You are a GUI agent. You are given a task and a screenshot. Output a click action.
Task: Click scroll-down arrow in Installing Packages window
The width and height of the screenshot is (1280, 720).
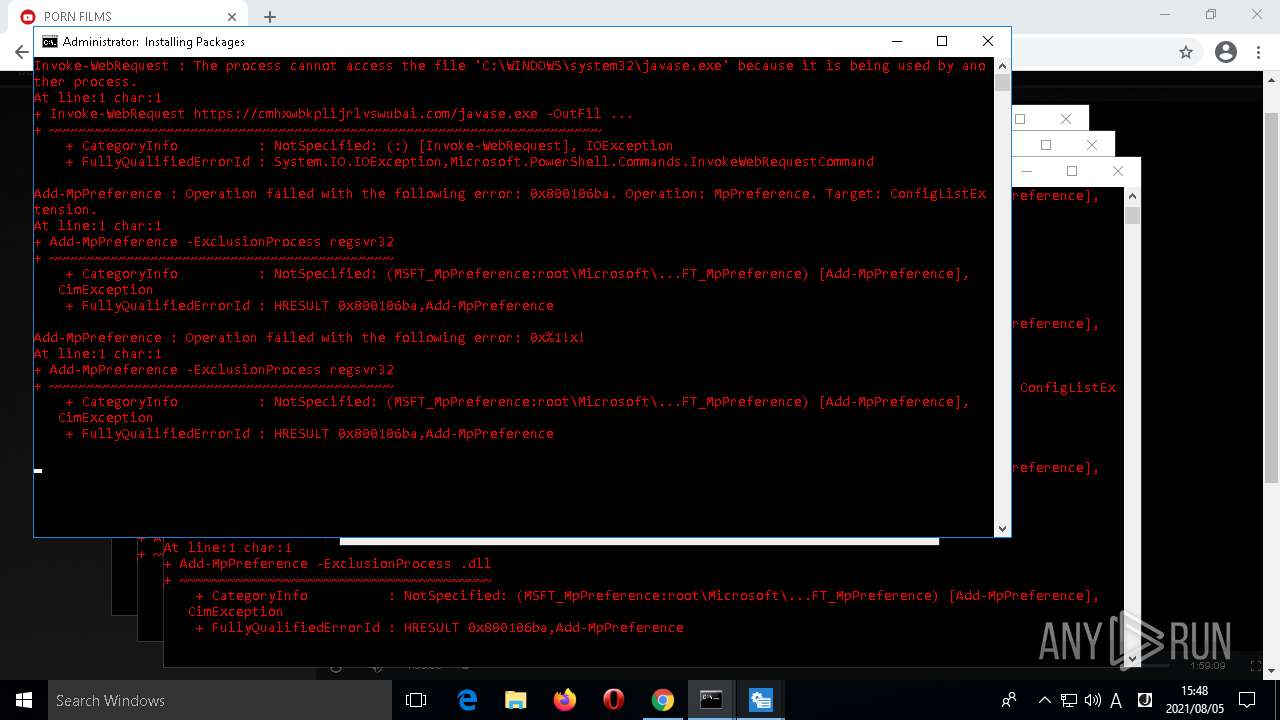[x=1002, y=528]
